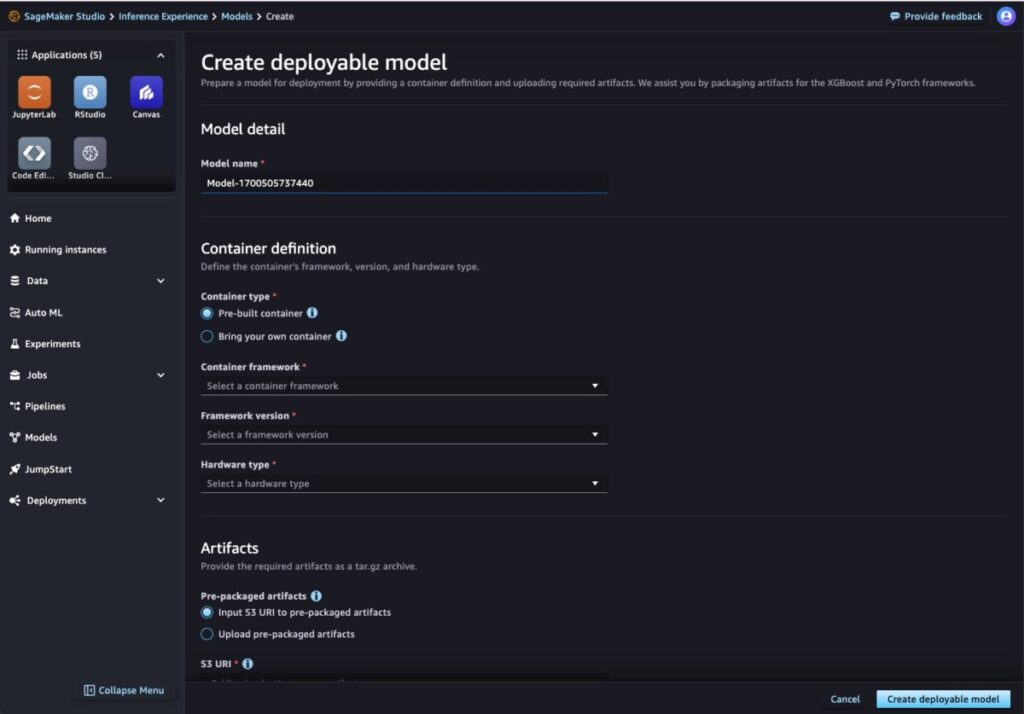
Task: Click the Model name input field
Action: [x=404, y=184]
